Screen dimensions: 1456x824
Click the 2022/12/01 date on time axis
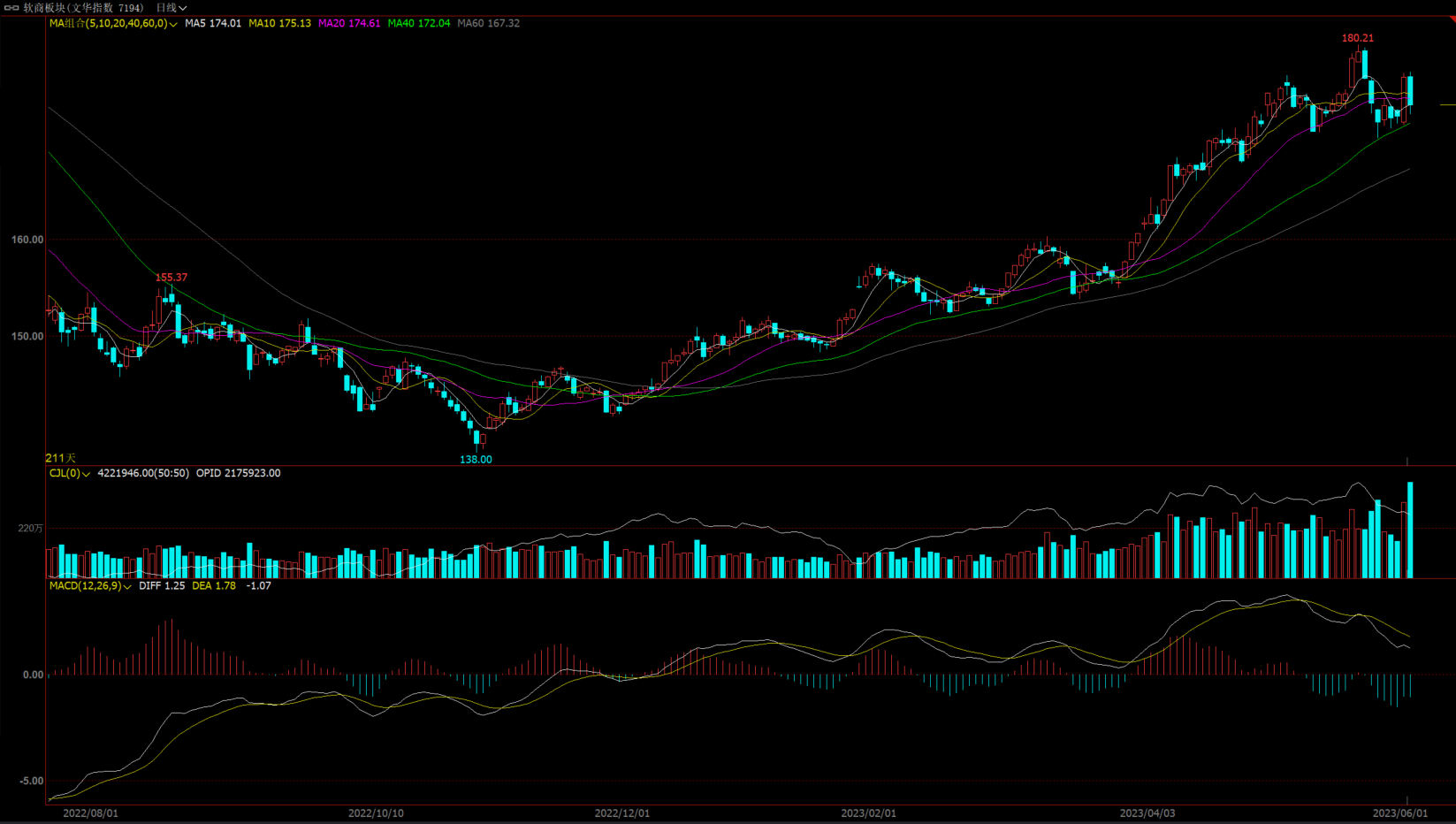click(622, 813)
